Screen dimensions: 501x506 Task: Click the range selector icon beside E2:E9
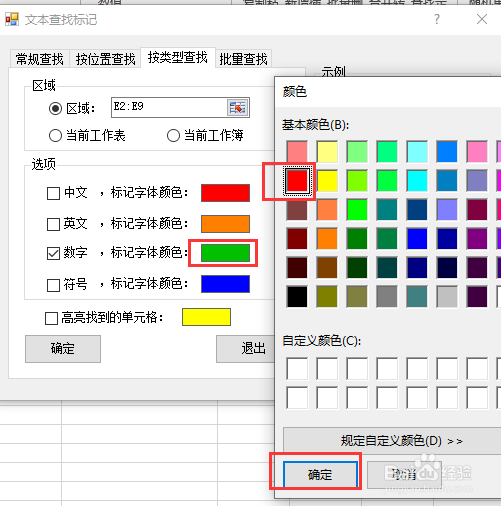[x=237, y=108]
